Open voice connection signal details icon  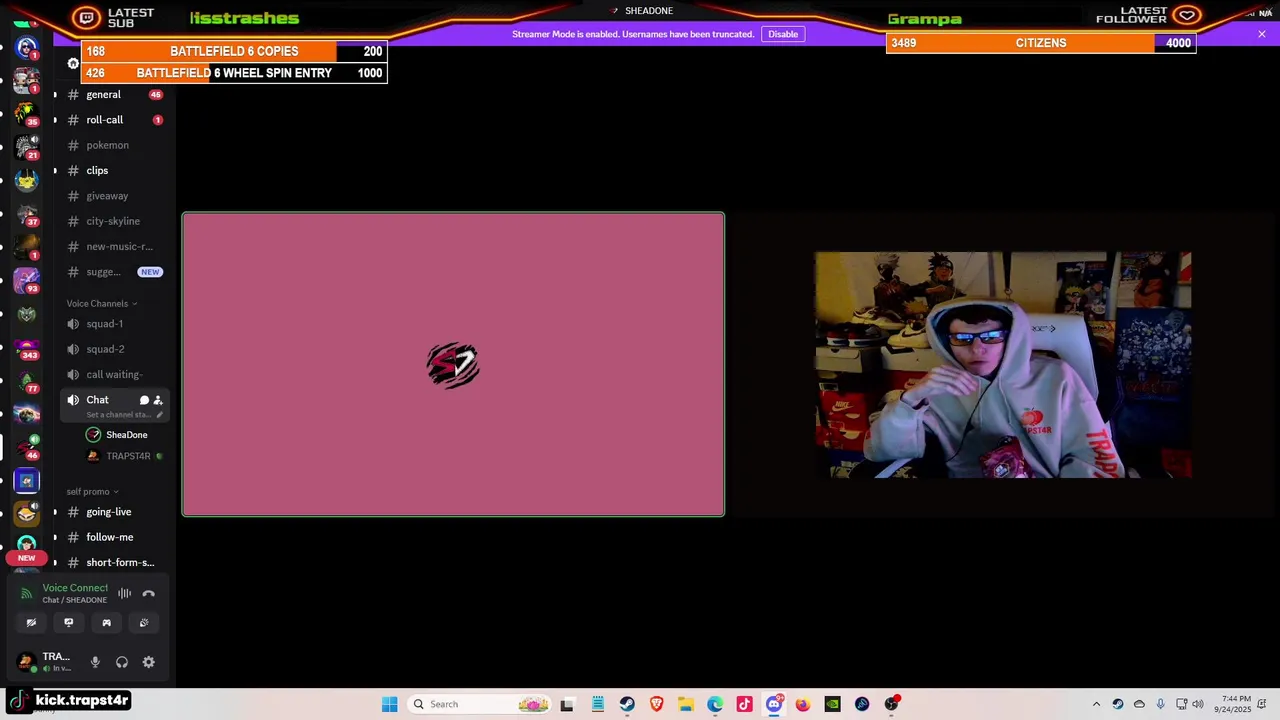click(27, 594)
